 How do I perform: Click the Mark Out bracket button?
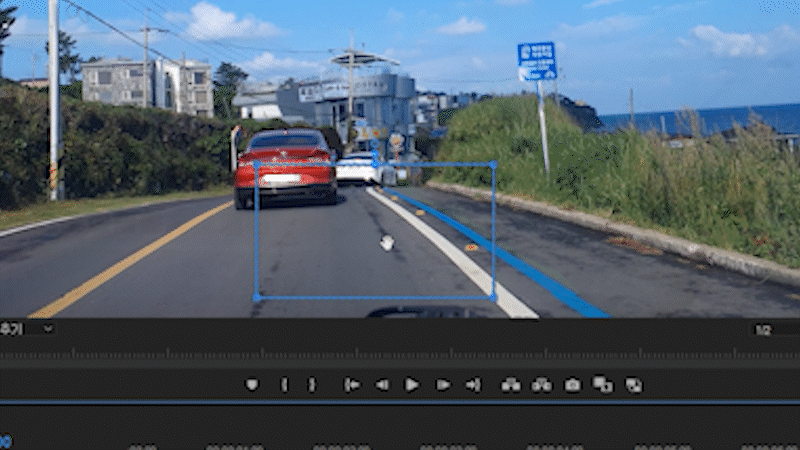tap(312, 384)
